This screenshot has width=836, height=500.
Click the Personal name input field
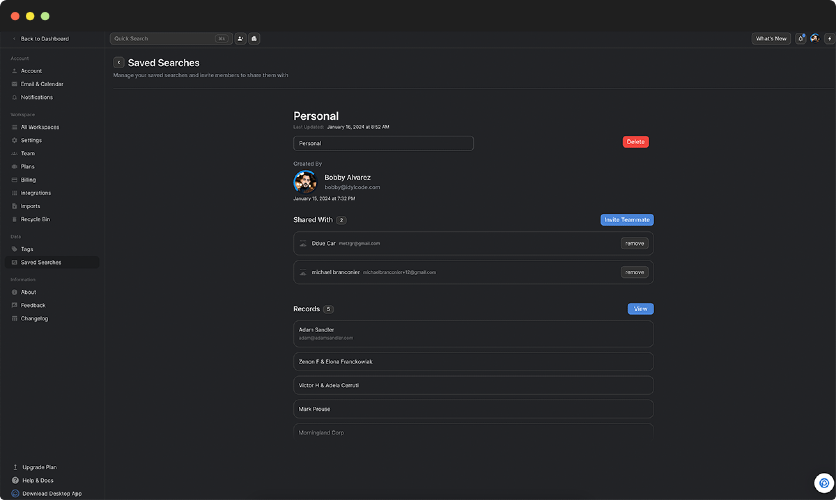383,143
